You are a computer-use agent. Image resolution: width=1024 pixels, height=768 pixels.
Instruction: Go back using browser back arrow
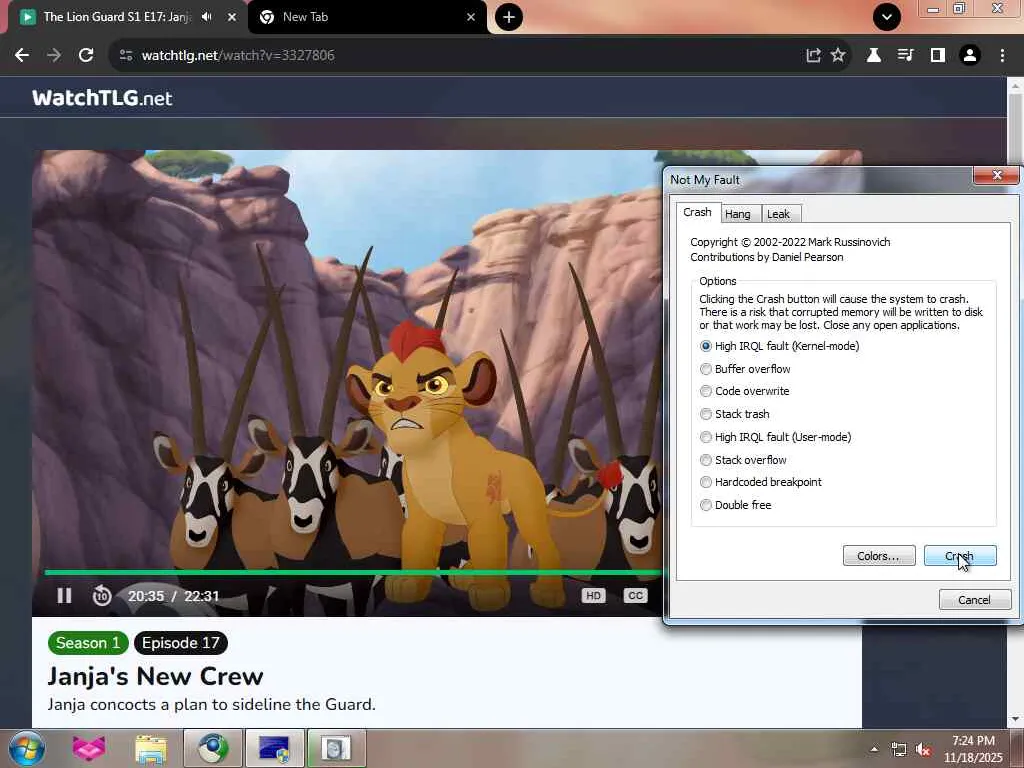pos(22,56)
